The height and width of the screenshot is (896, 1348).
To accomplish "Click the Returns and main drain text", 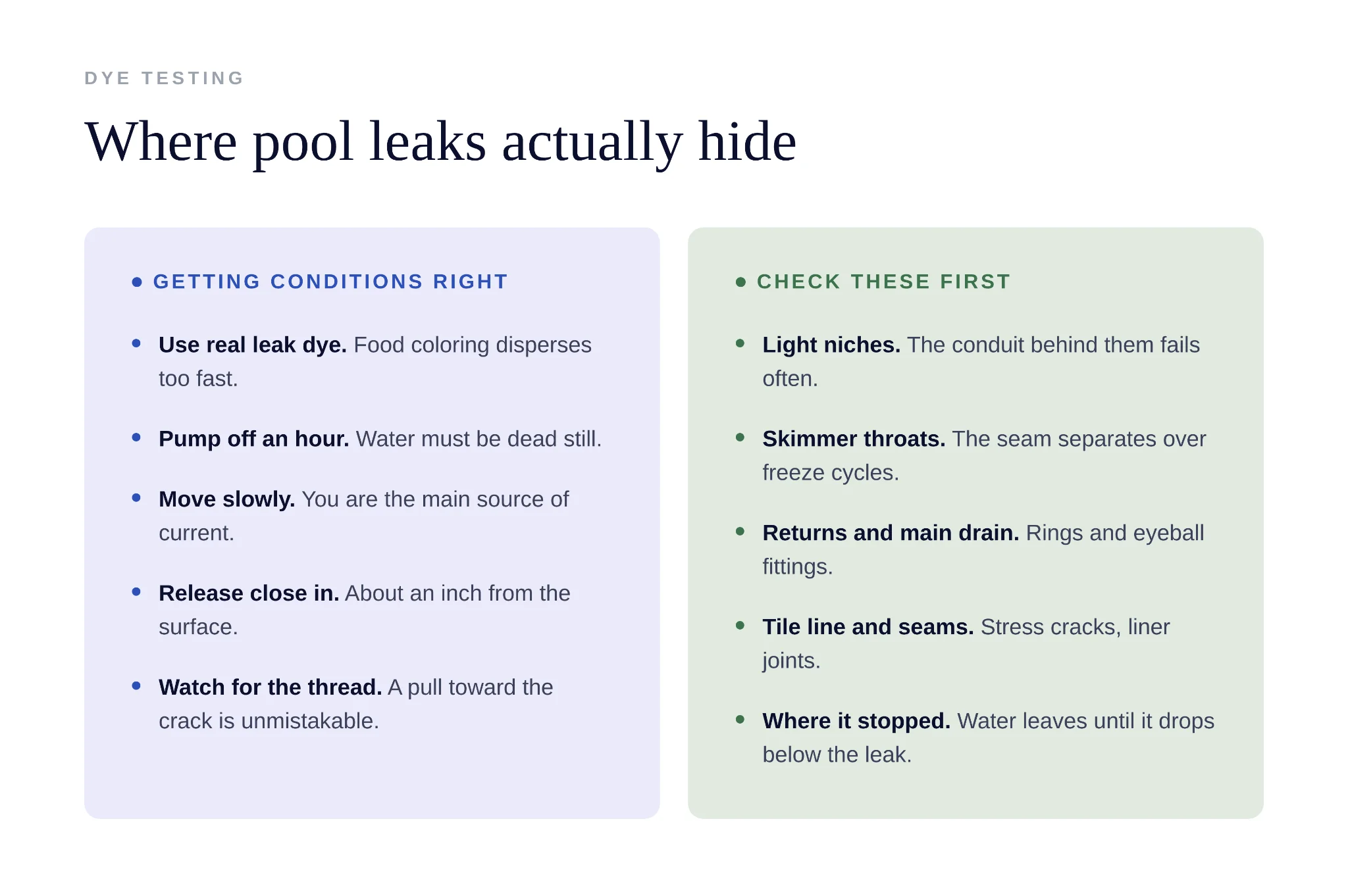I will click(x=891, y=533).
